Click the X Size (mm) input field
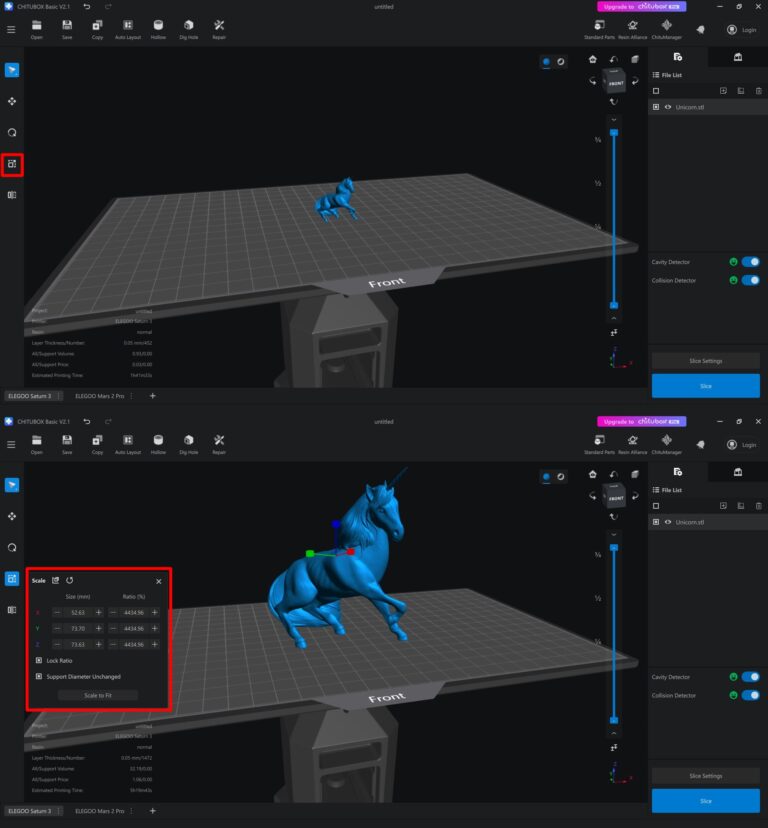 [78, 612]
